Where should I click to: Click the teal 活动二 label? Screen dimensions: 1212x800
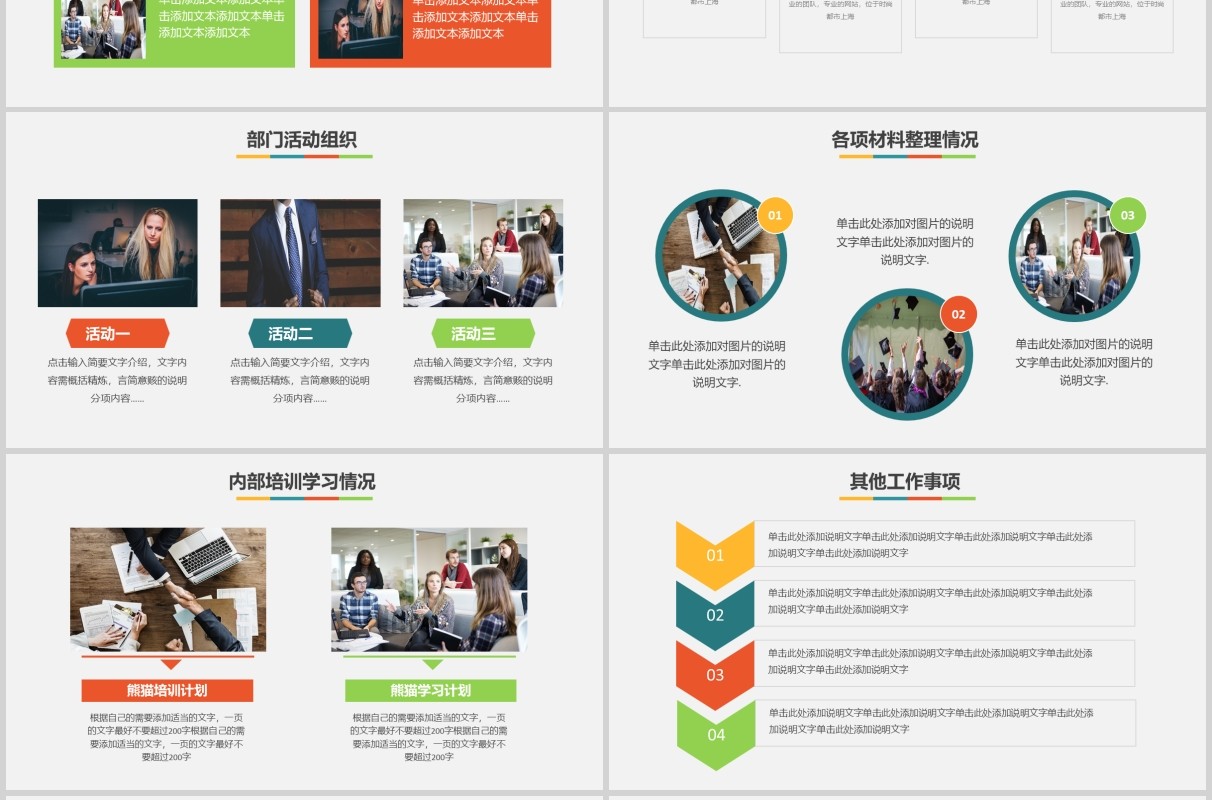300,334
